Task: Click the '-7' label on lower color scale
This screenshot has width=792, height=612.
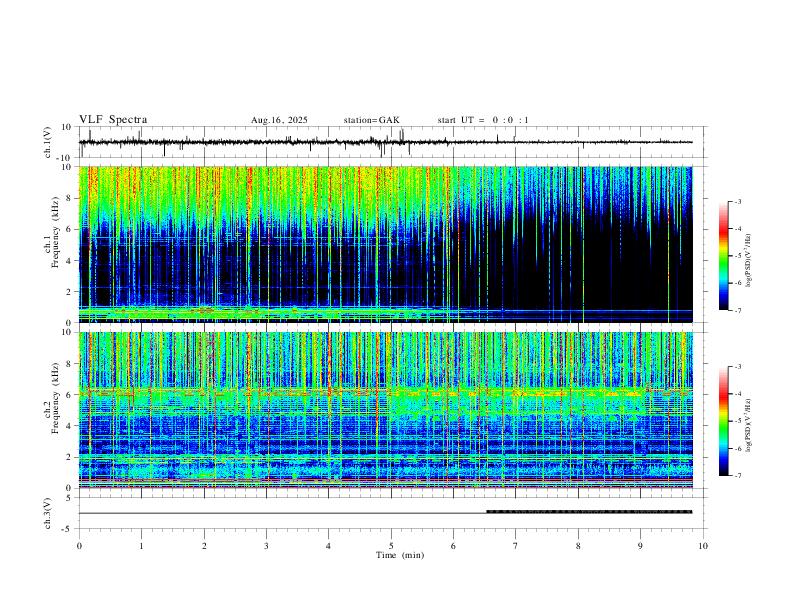Action: pyautogui.click(x=737, y=476)
